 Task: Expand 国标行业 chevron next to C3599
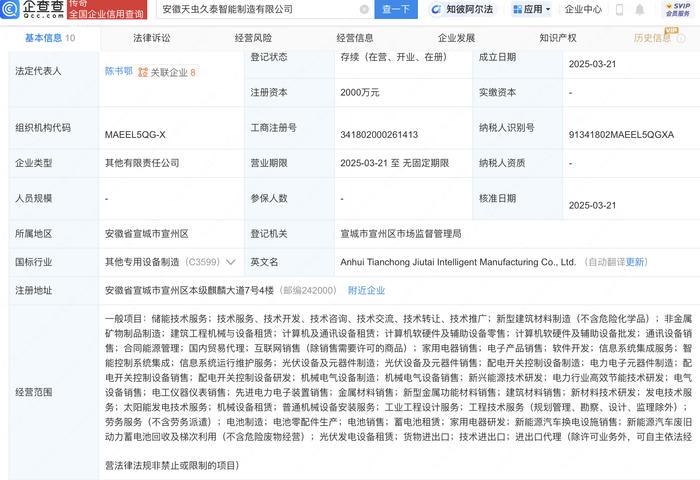click(231, 262)
